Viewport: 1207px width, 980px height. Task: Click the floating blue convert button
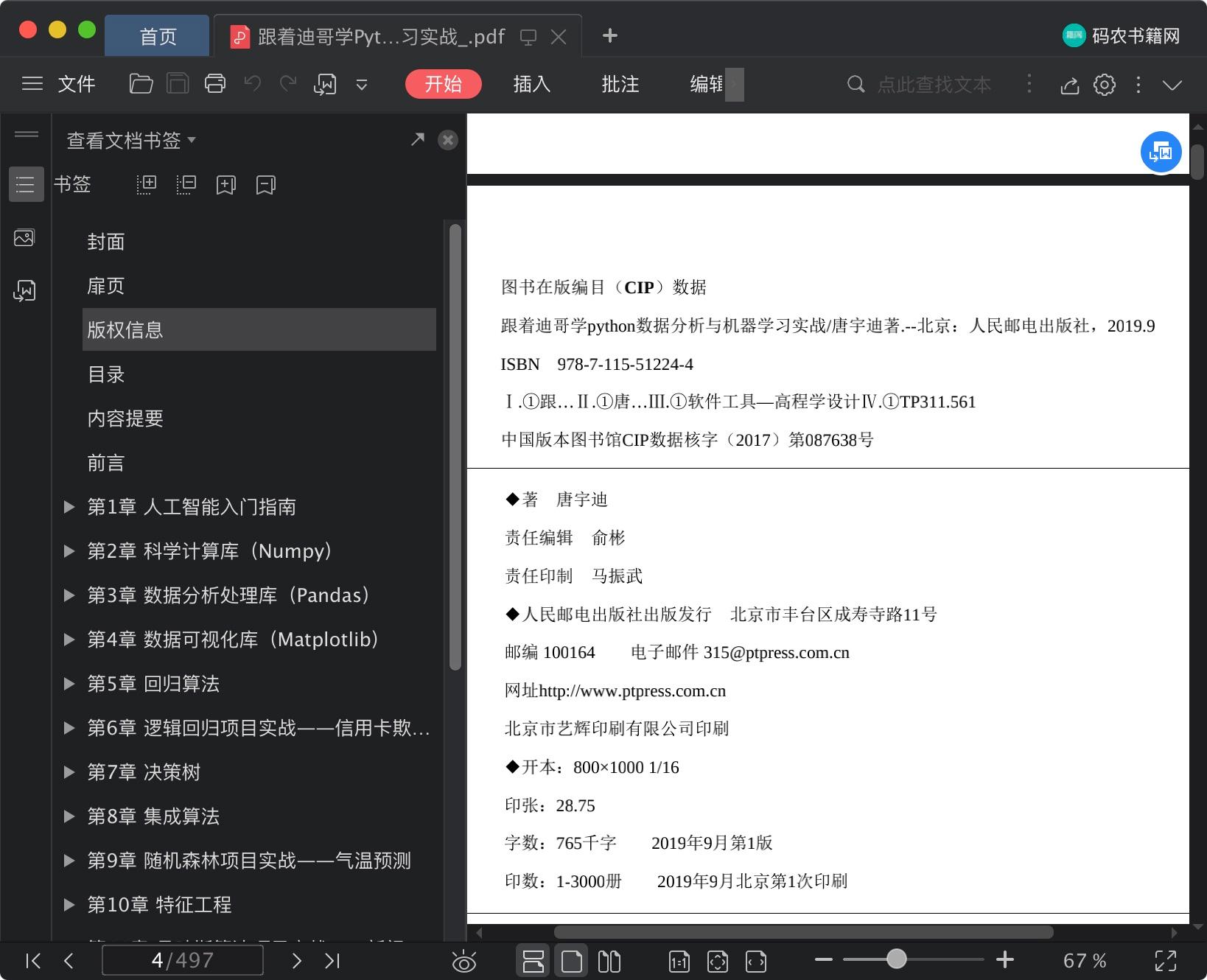click(1161, 152)
